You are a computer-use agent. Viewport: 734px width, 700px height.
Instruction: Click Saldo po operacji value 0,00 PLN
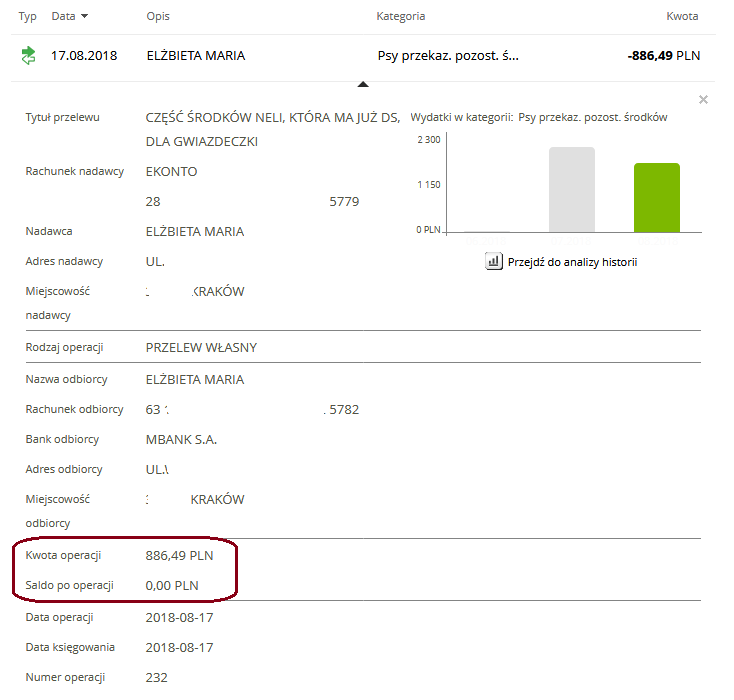172,586
